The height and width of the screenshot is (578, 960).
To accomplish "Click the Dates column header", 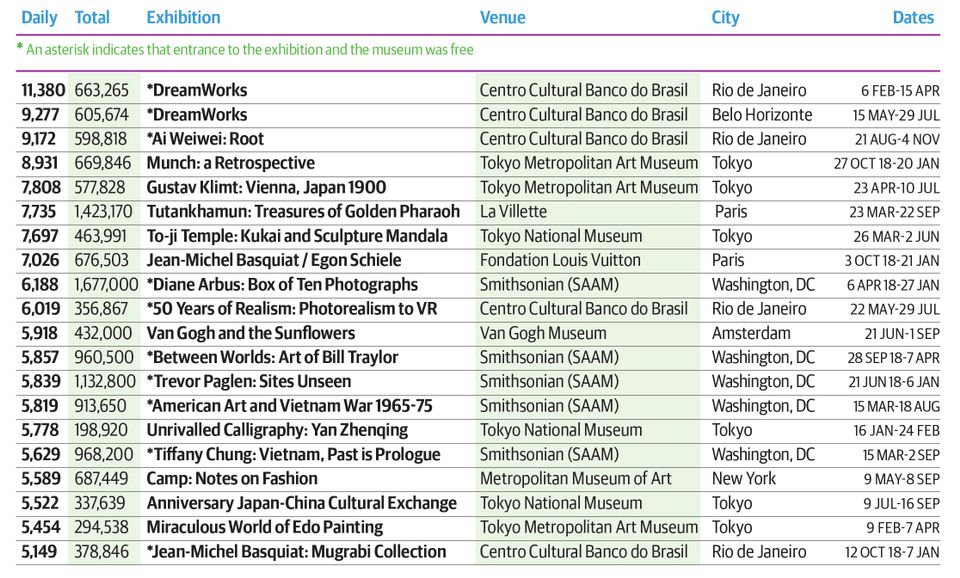I will (913, 17).
